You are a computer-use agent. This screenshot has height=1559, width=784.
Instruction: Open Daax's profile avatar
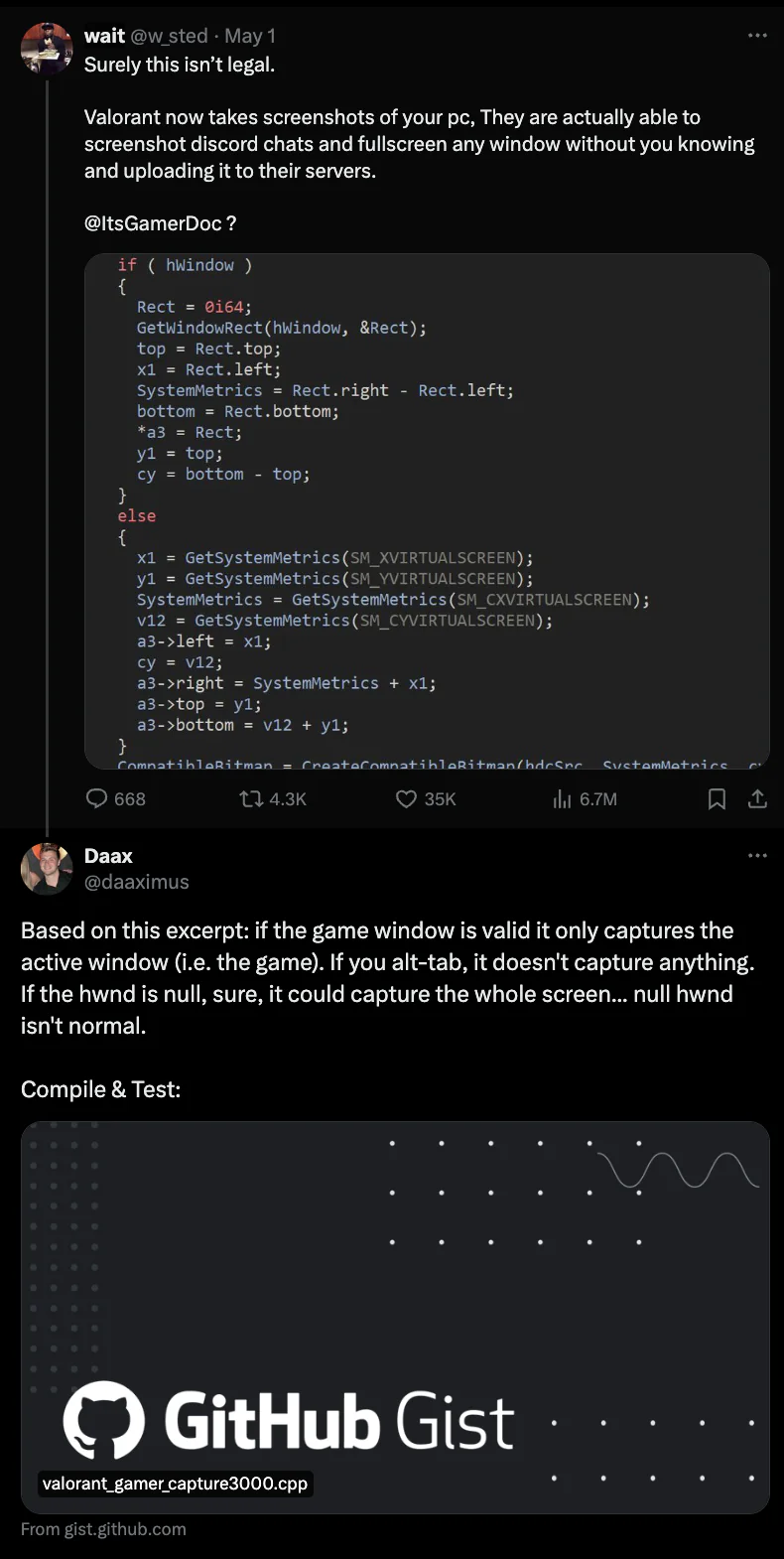(47, 869)
